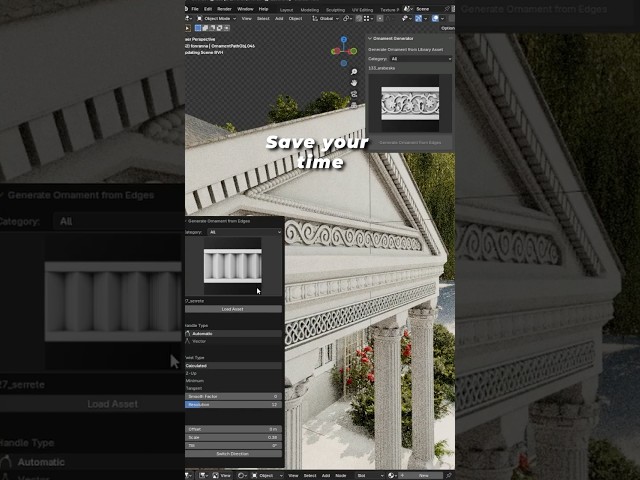This screenshot has height=480, width=640.
Task: Open the viewport Add menu in header
Action: pyautogui.click(x=279, y=18)
